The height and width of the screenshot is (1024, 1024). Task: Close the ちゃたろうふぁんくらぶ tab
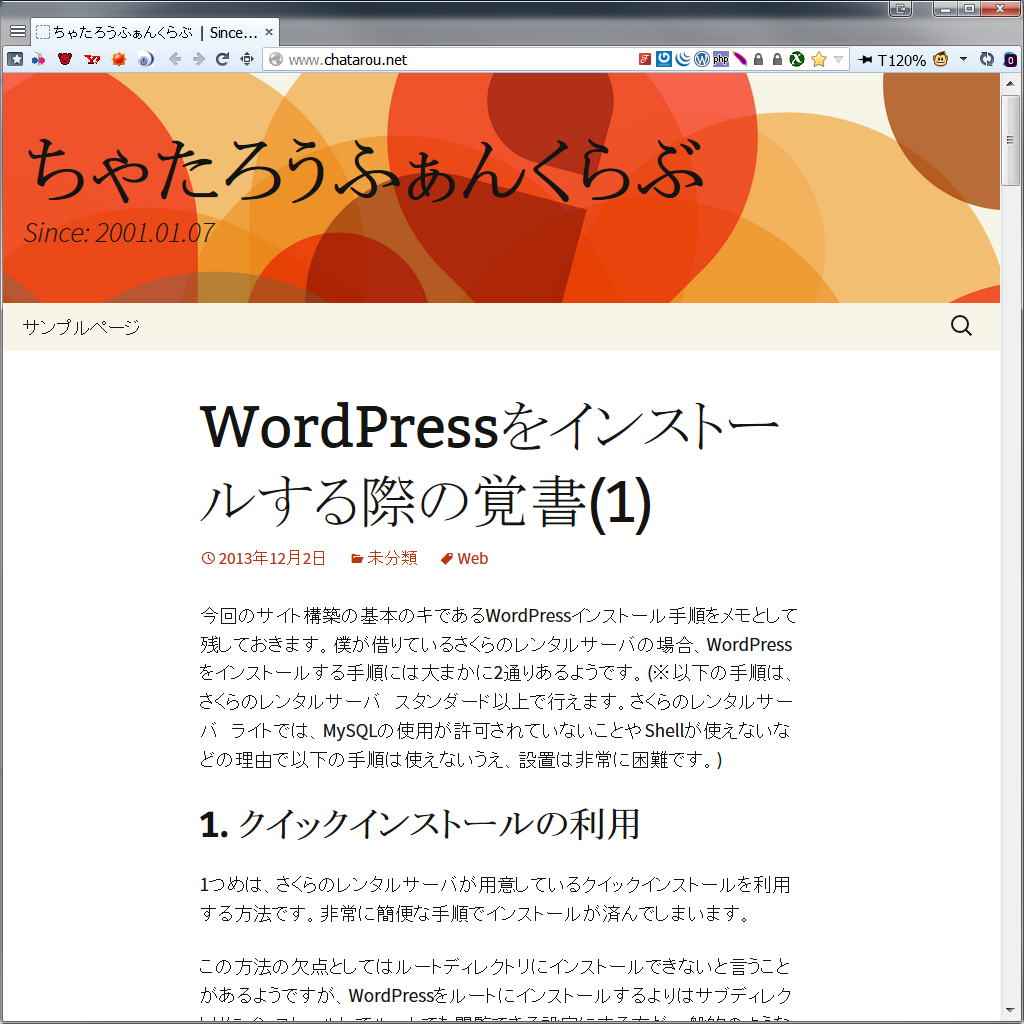point(268,32)
